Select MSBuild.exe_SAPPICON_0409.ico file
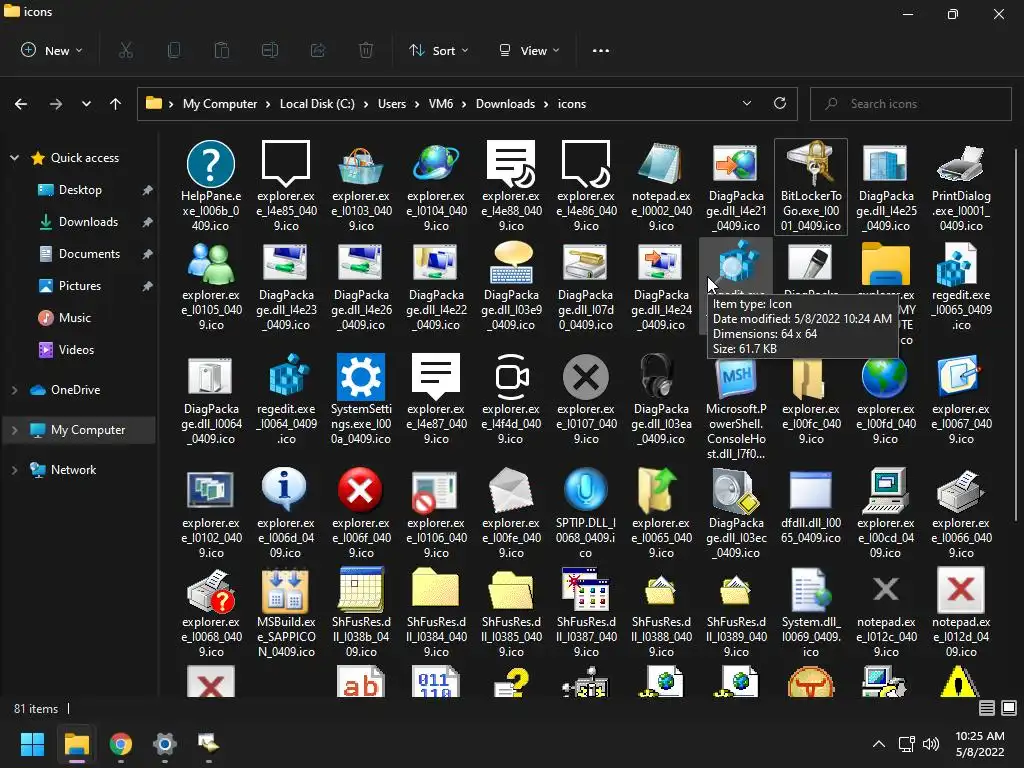The width and height of the screenshot is (1024, 768). [285, 613]
